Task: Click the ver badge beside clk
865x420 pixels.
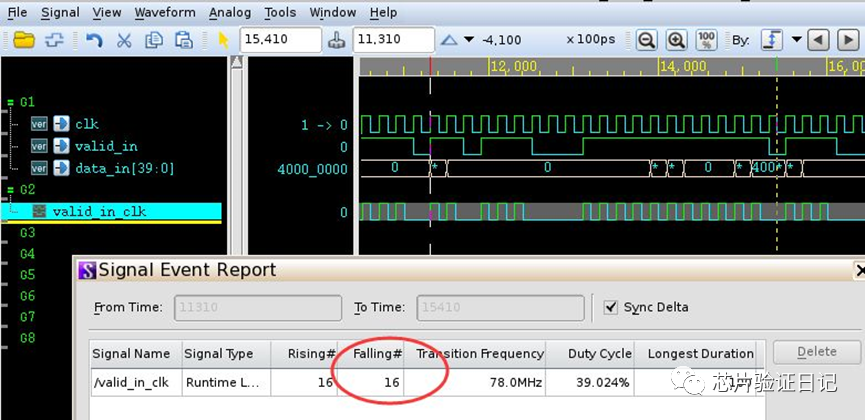Action: pos(39,124)
